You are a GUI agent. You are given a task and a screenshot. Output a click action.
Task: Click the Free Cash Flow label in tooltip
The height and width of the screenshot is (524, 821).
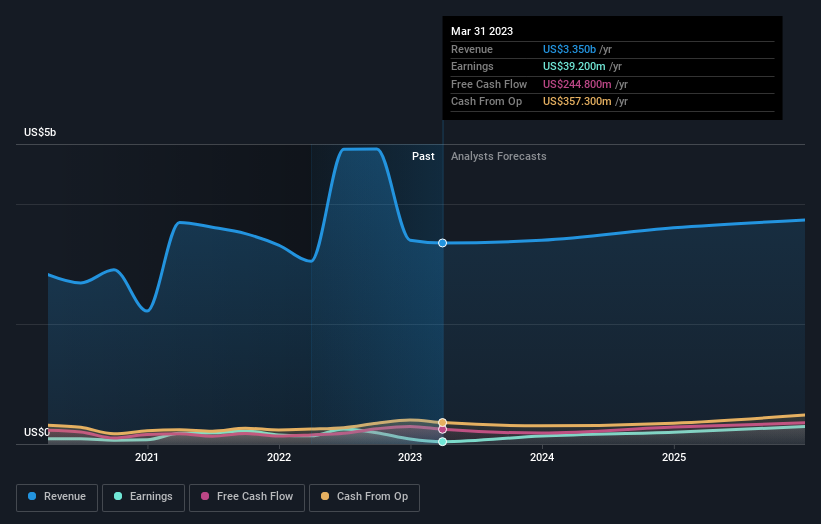click(x=489, y=84)
